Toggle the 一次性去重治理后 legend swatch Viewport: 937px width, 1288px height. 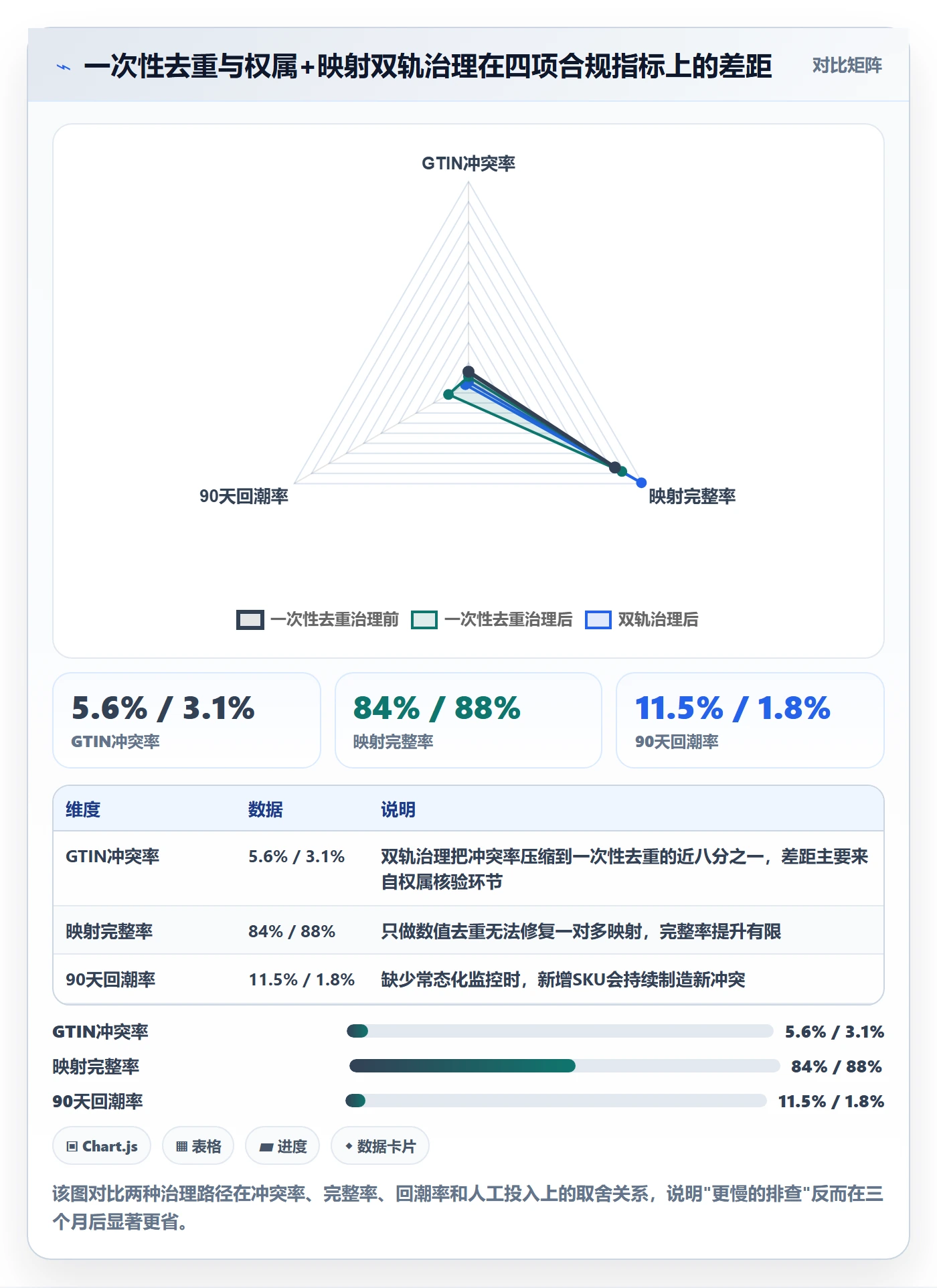424,619
